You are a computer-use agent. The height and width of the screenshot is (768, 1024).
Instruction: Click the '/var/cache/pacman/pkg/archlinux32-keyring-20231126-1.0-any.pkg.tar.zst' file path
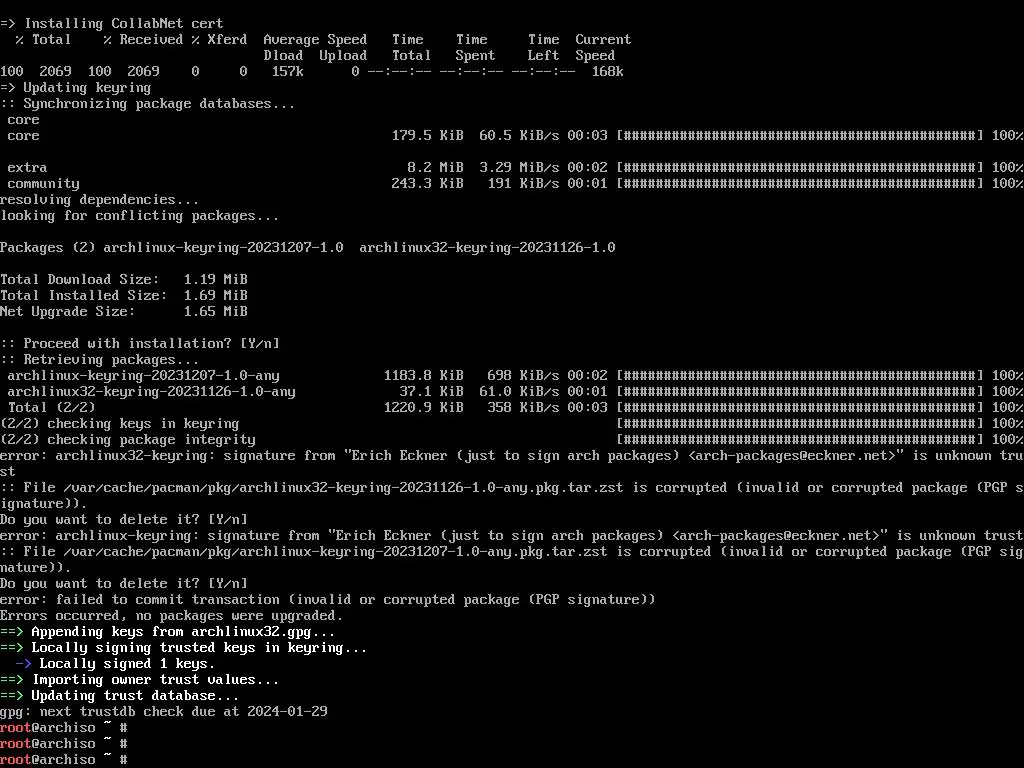pos(343,488)
